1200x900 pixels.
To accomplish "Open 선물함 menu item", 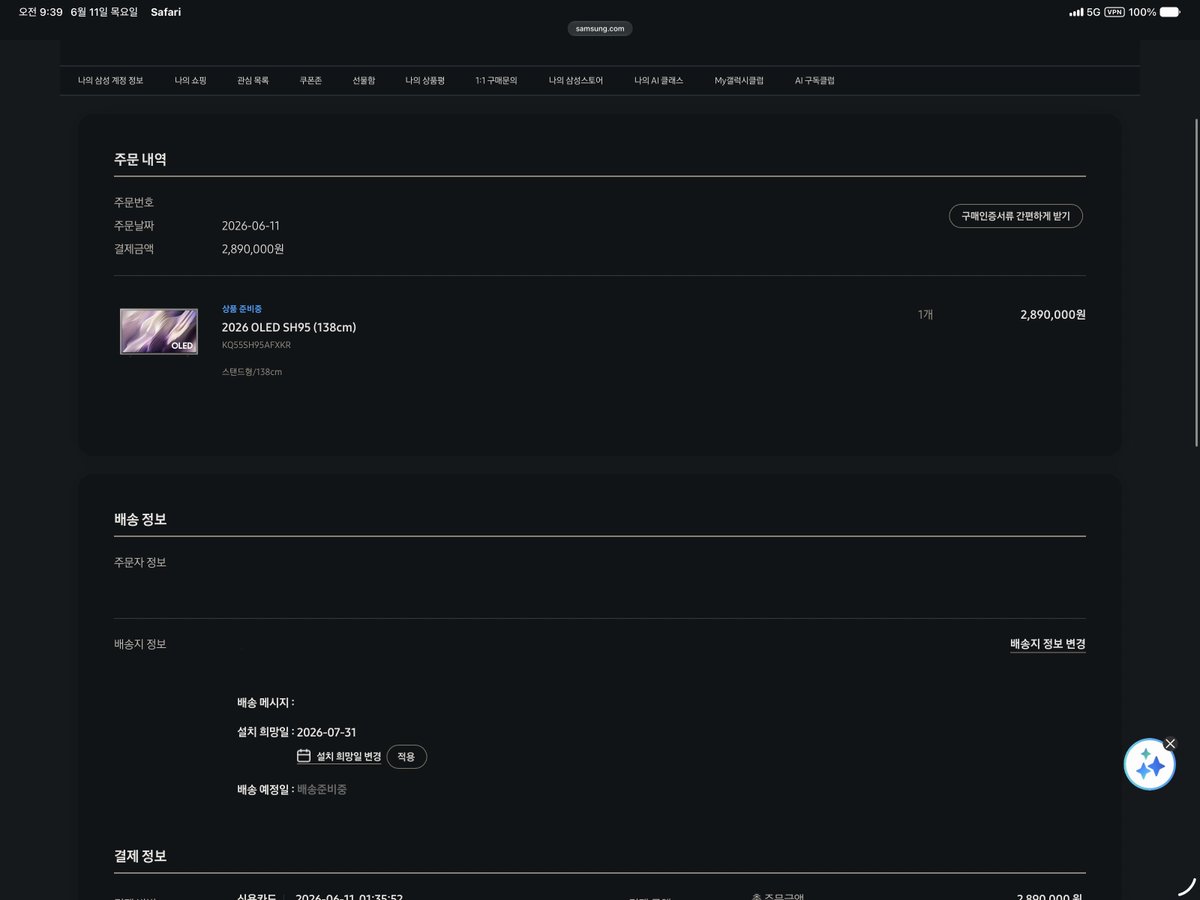I will tap(364, 80).
